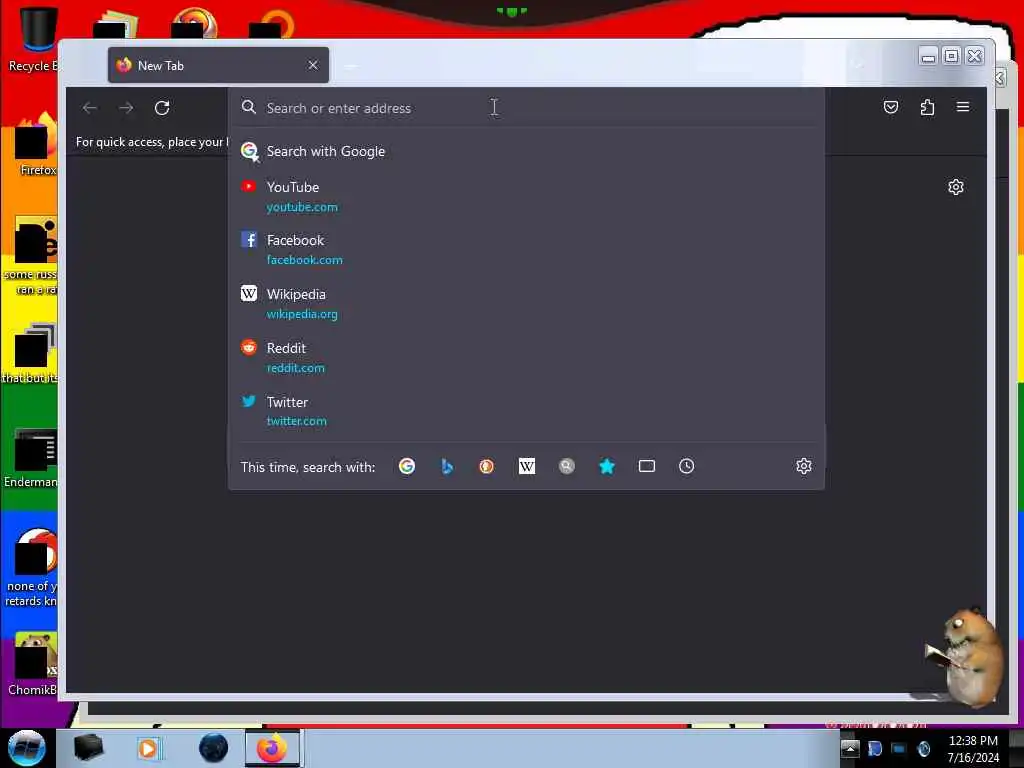Choose the Facebook suggestion row
The width and height of the screenshot is (1024, 768).
[526, 249]
